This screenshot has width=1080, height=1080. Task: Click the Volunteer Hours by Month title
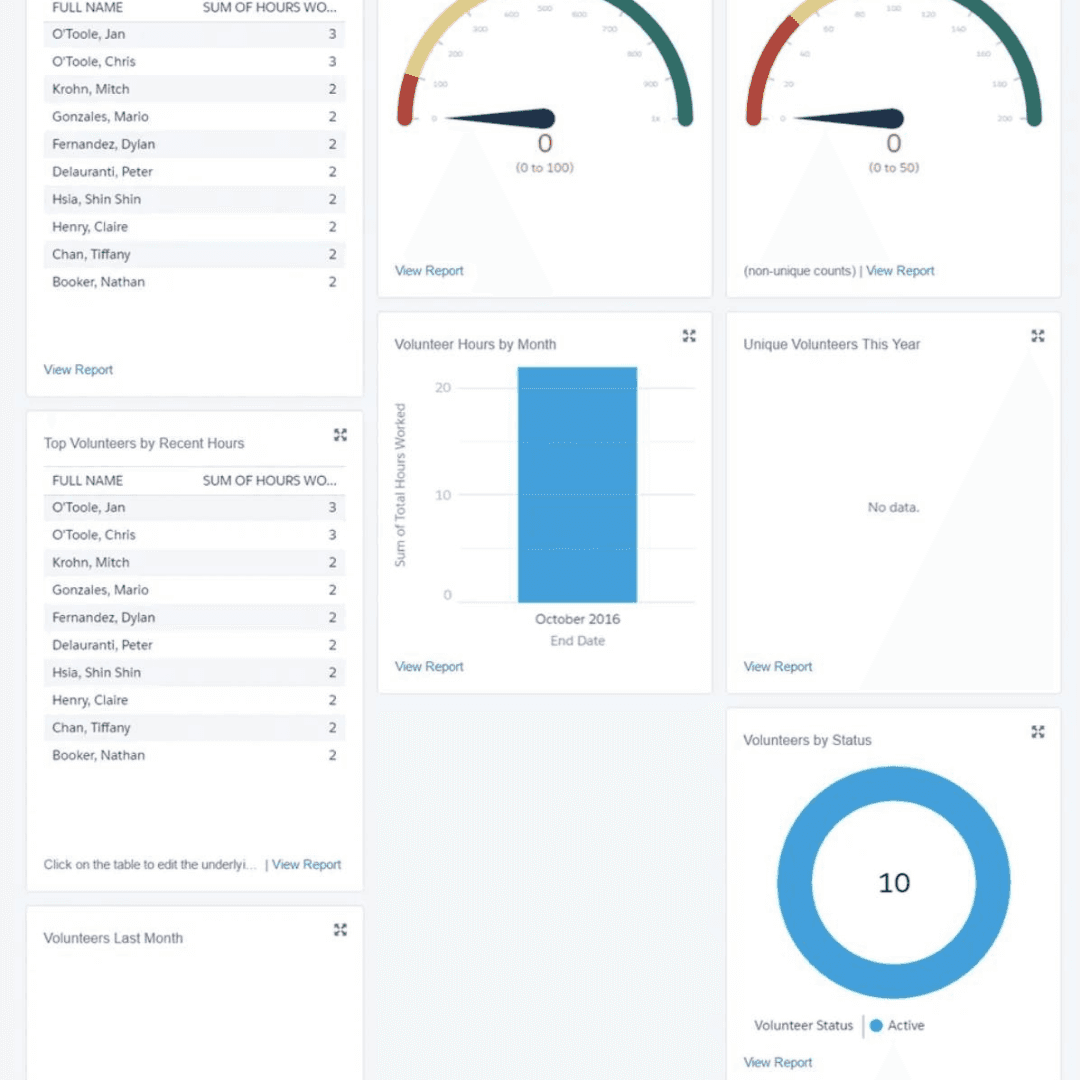click(475, 344)
